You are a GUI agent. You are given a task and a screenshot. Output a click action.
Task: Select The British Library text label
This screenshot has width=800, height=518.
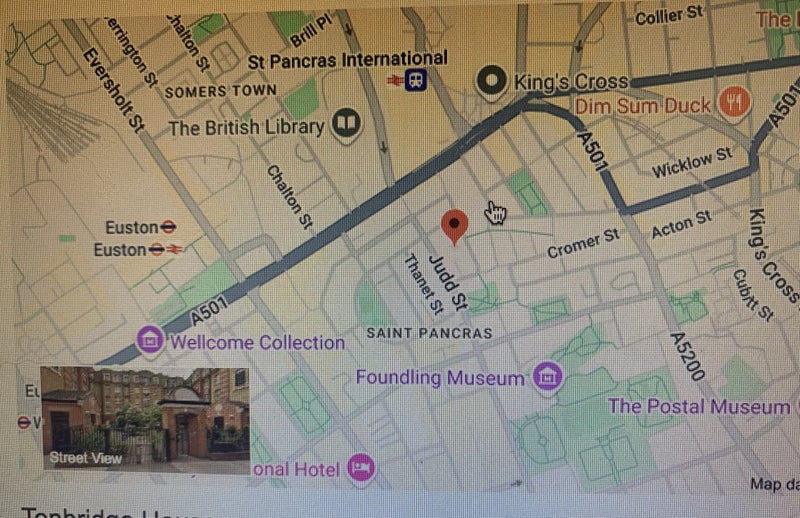(x=246, y=127)
